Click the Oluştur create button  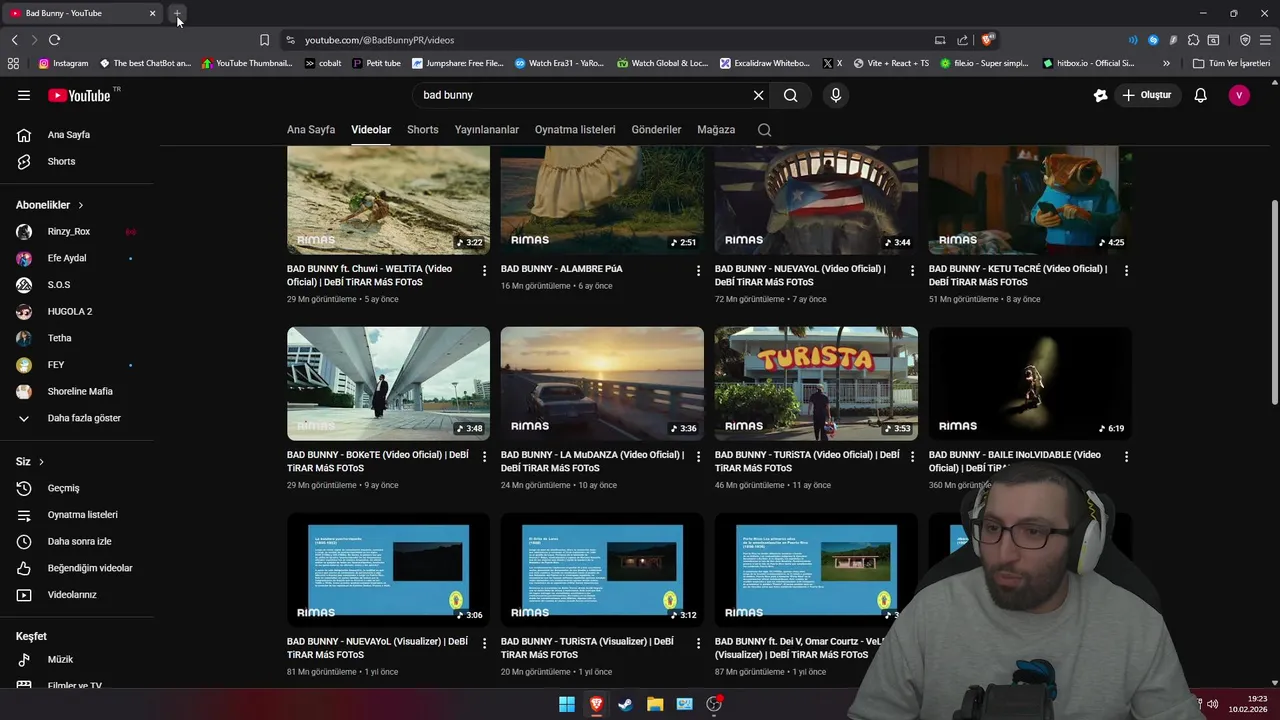click(x=1146, y=95)
